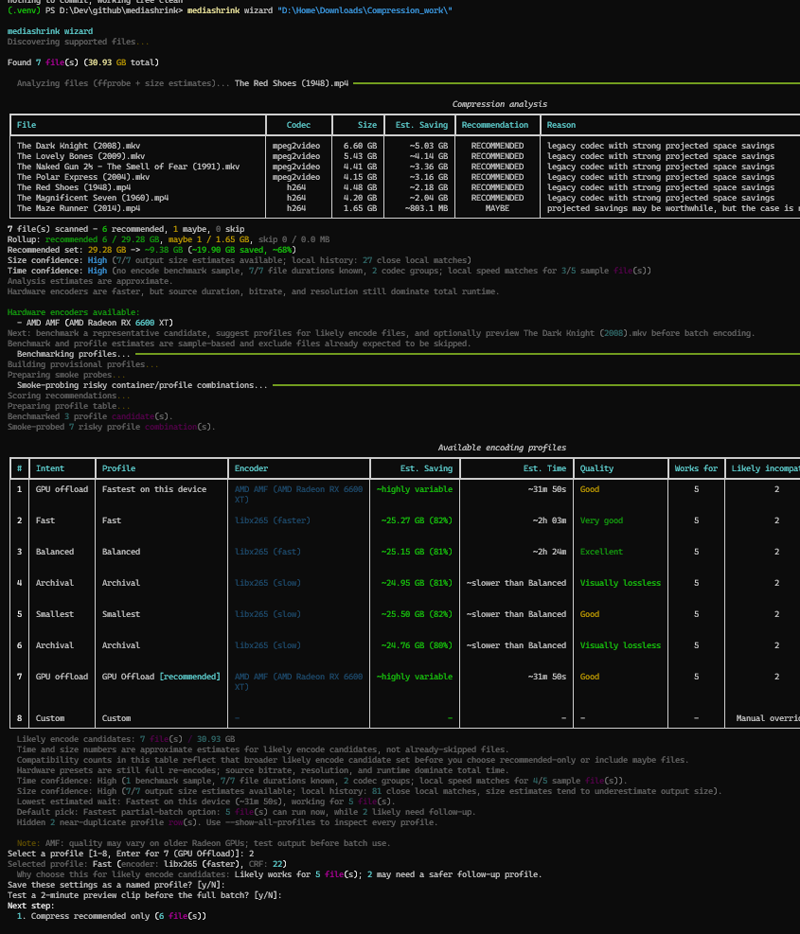Screen dimensions: 800x934
Task: Click the 'Reason' column header
Action: (x=561, y=125)
